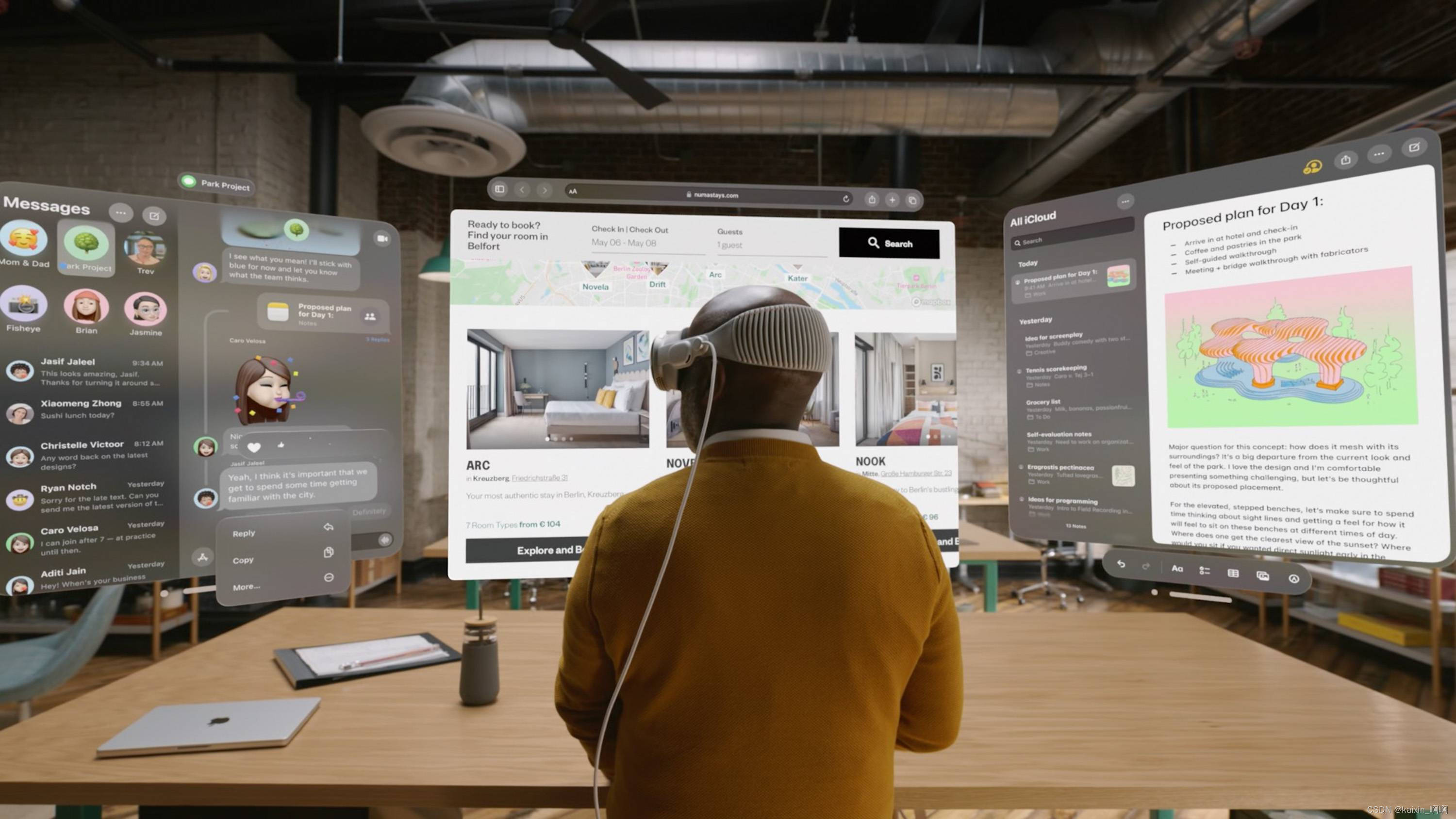The image size is (1456, 819).
Task: Click the AA text settings in browser bar
Action: (x=572, y=194)
